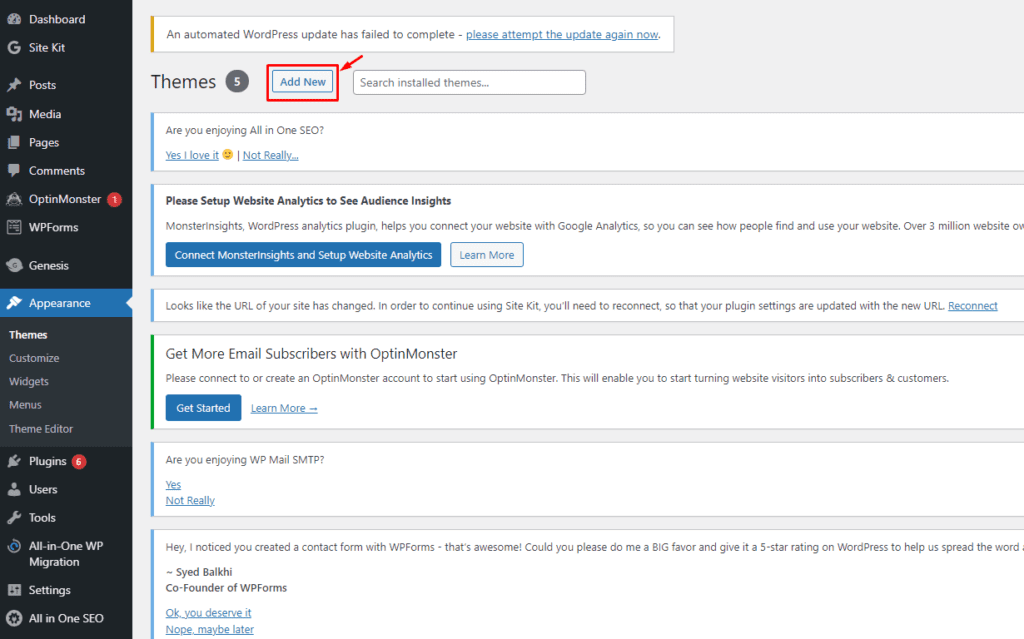Open the Site Kit menu

(46, 47)
